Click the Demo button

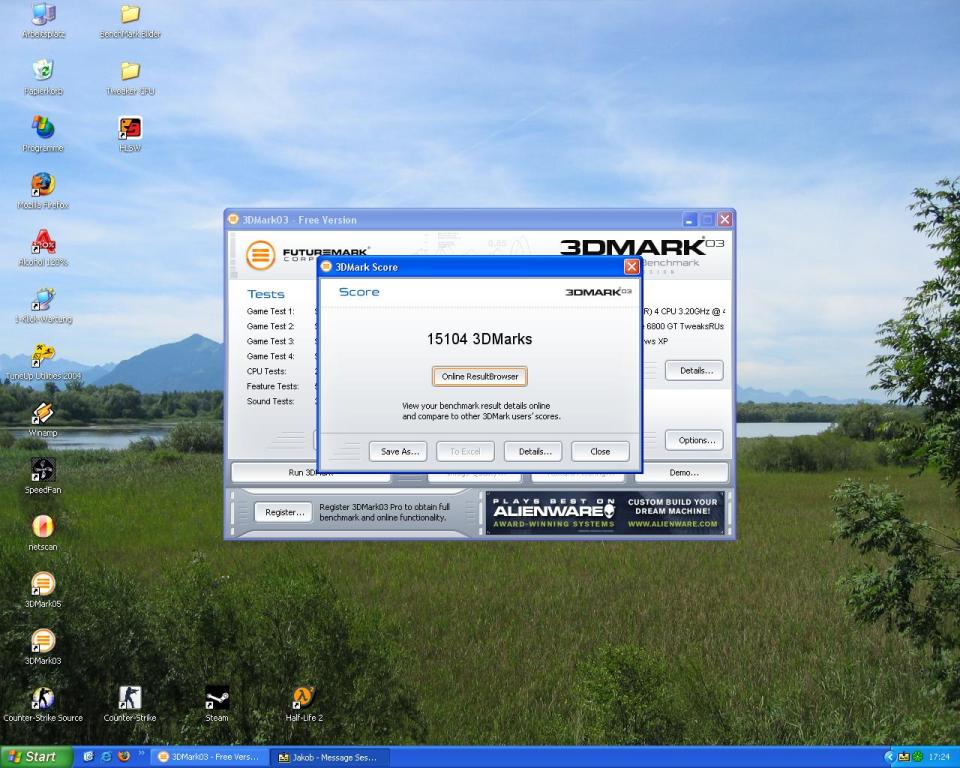coord(682,473)
